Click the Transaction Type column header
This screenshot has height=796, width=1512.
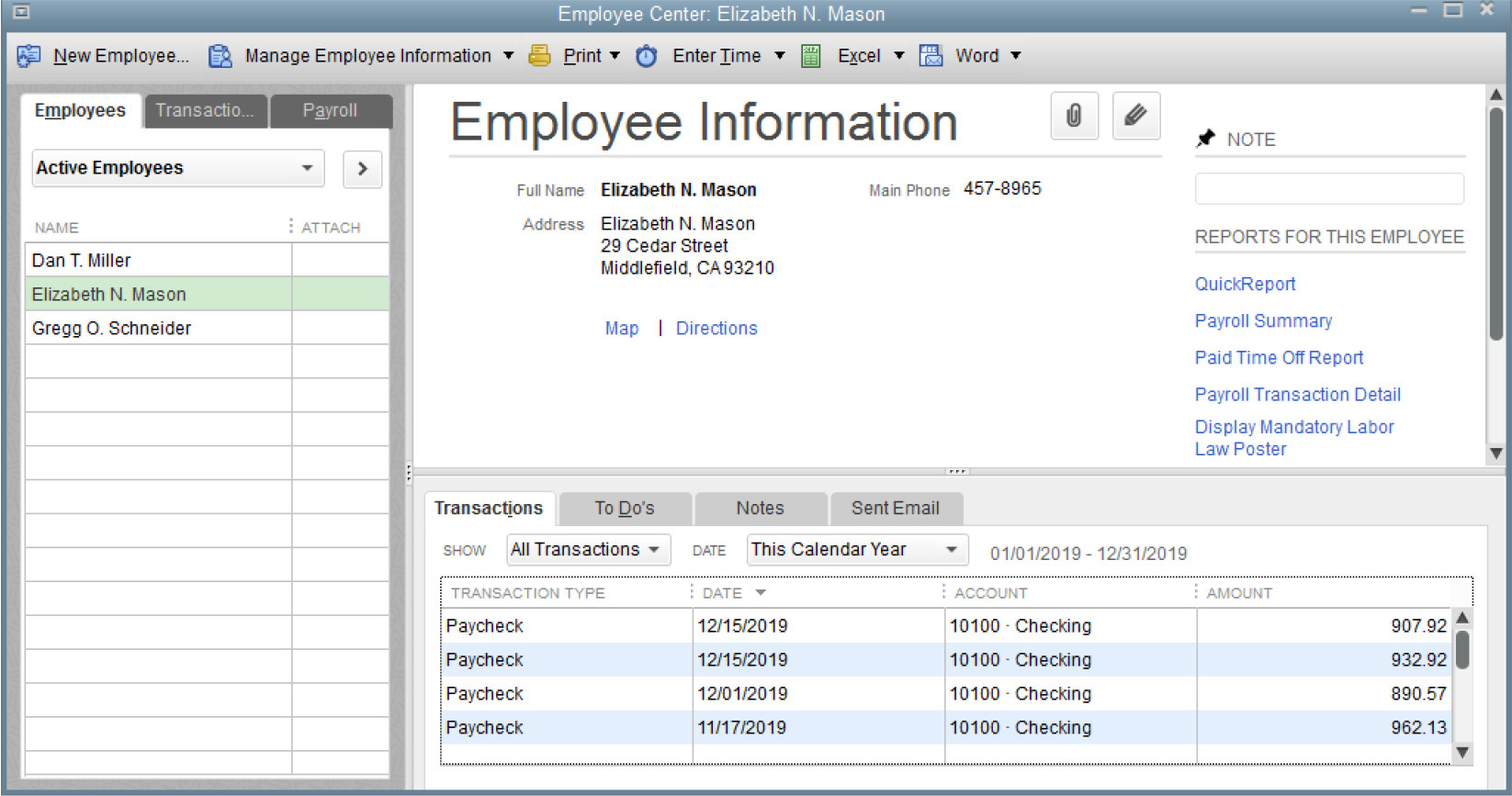tap(528, 593)
